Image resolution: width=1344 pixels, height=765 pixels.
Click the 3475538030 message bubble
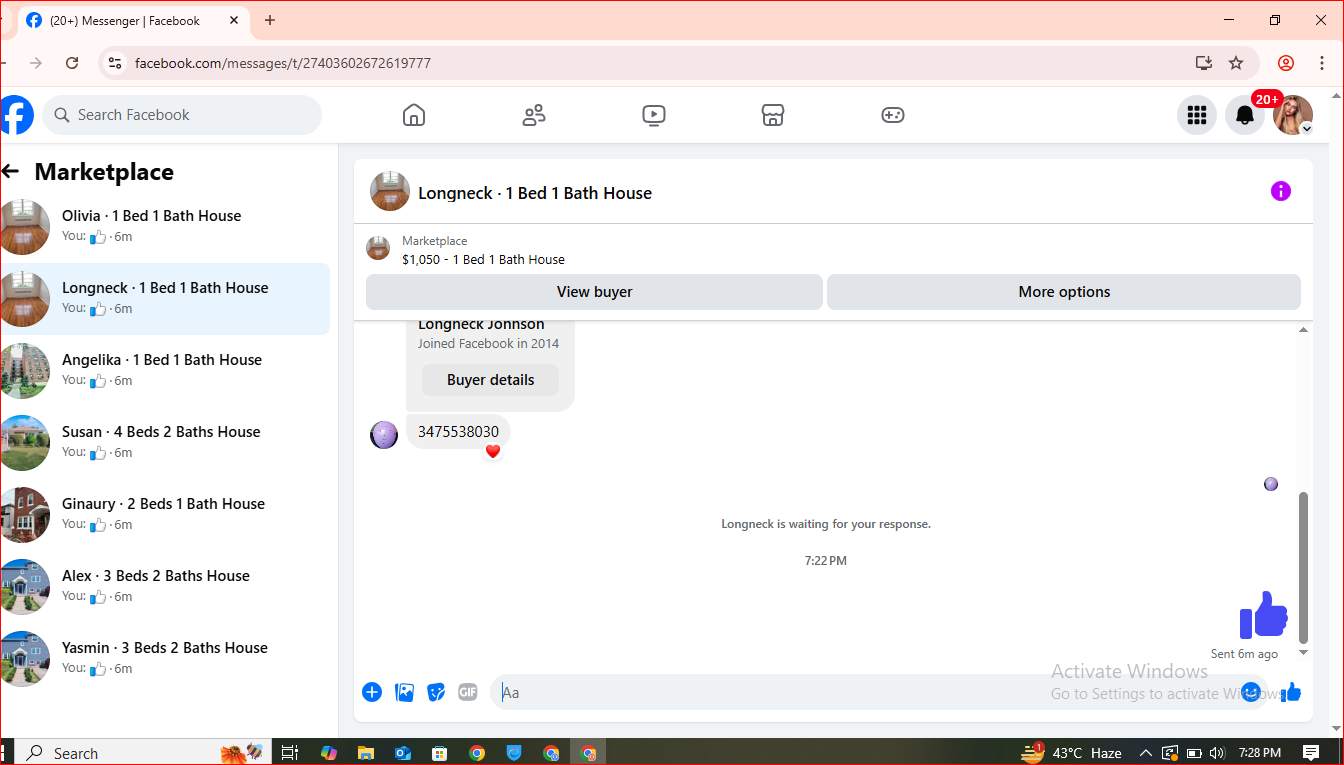(458, 432)
